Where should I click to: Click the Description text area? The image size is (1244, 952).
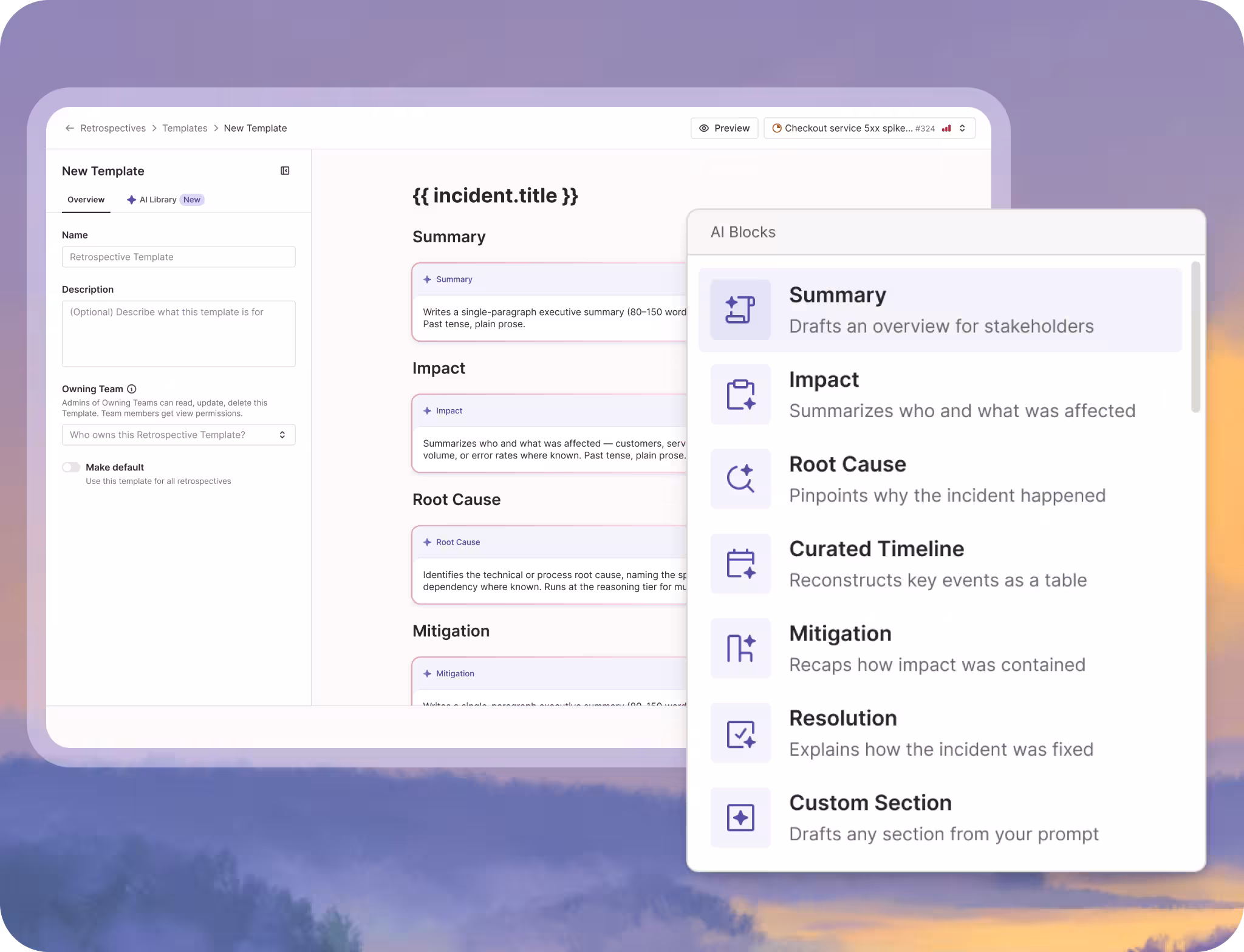tap(179, 334)
